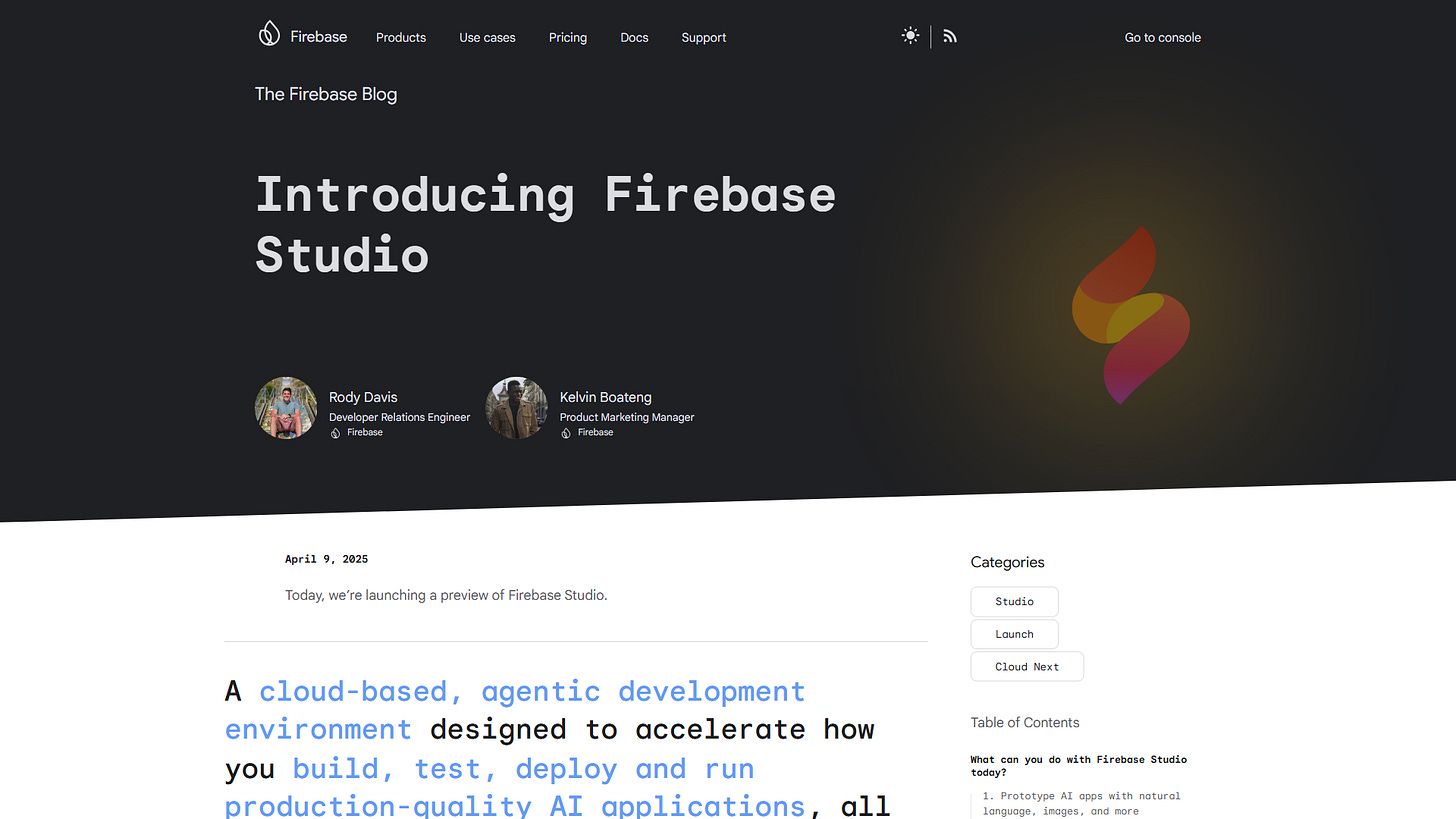Click Rody Davis's avatar photo

[286, 408]
